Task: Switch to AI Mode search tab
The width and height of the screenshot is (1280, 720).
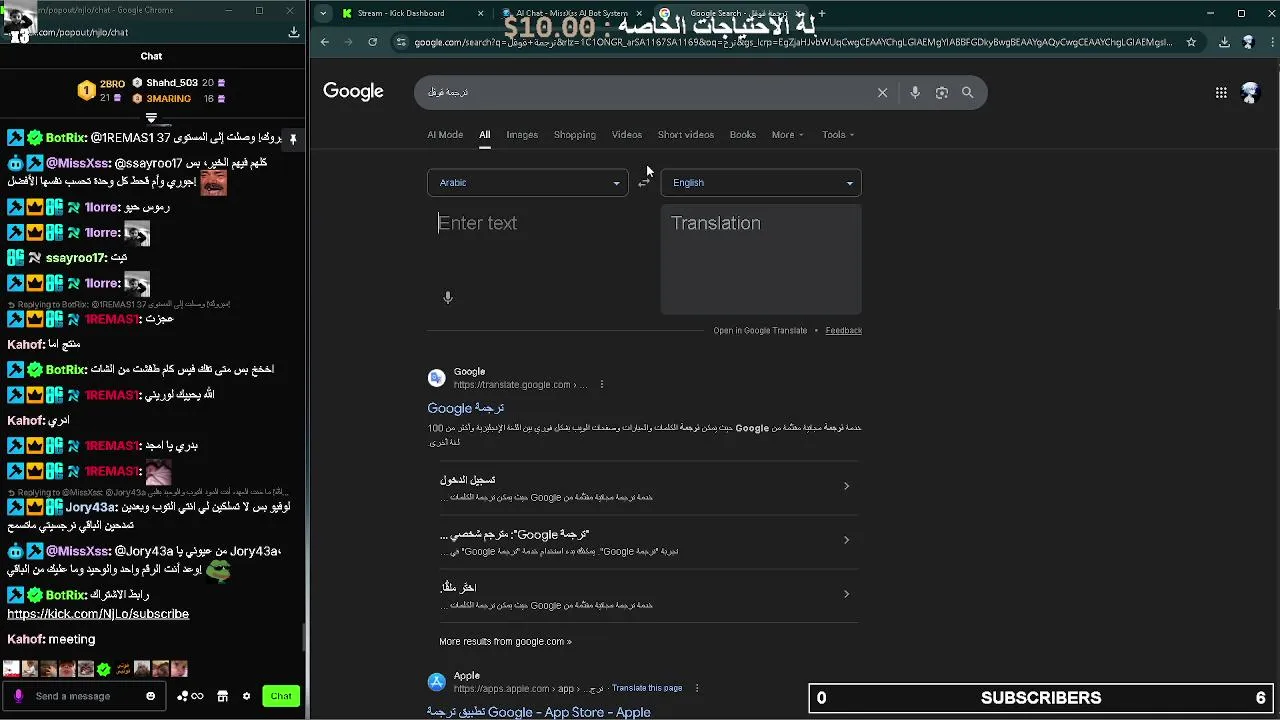Action: pyautogui.click(x=445, y=134)
